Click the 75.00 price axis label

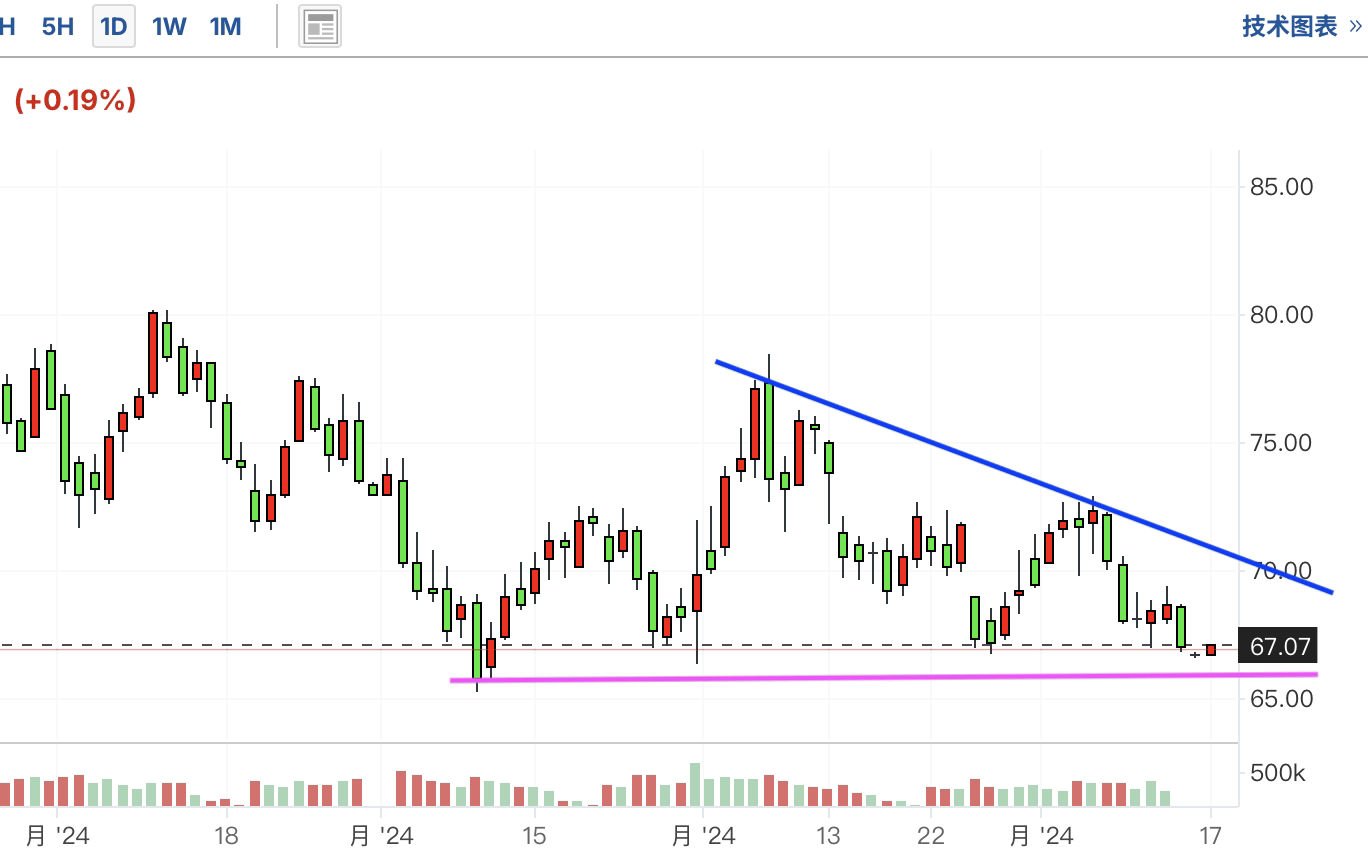coord(1281,443)
